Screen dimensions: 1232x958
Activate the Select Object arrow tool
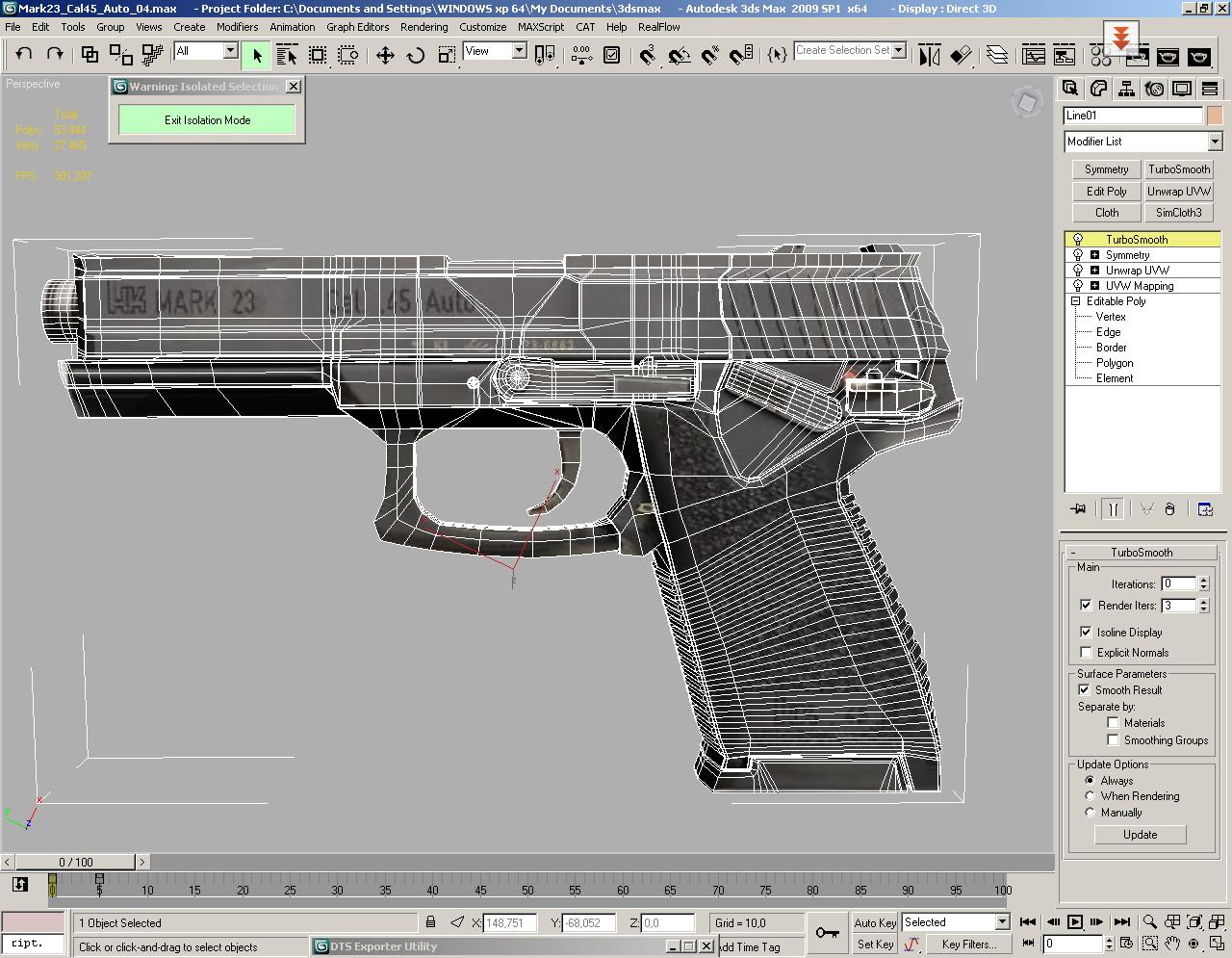point(256,55)
